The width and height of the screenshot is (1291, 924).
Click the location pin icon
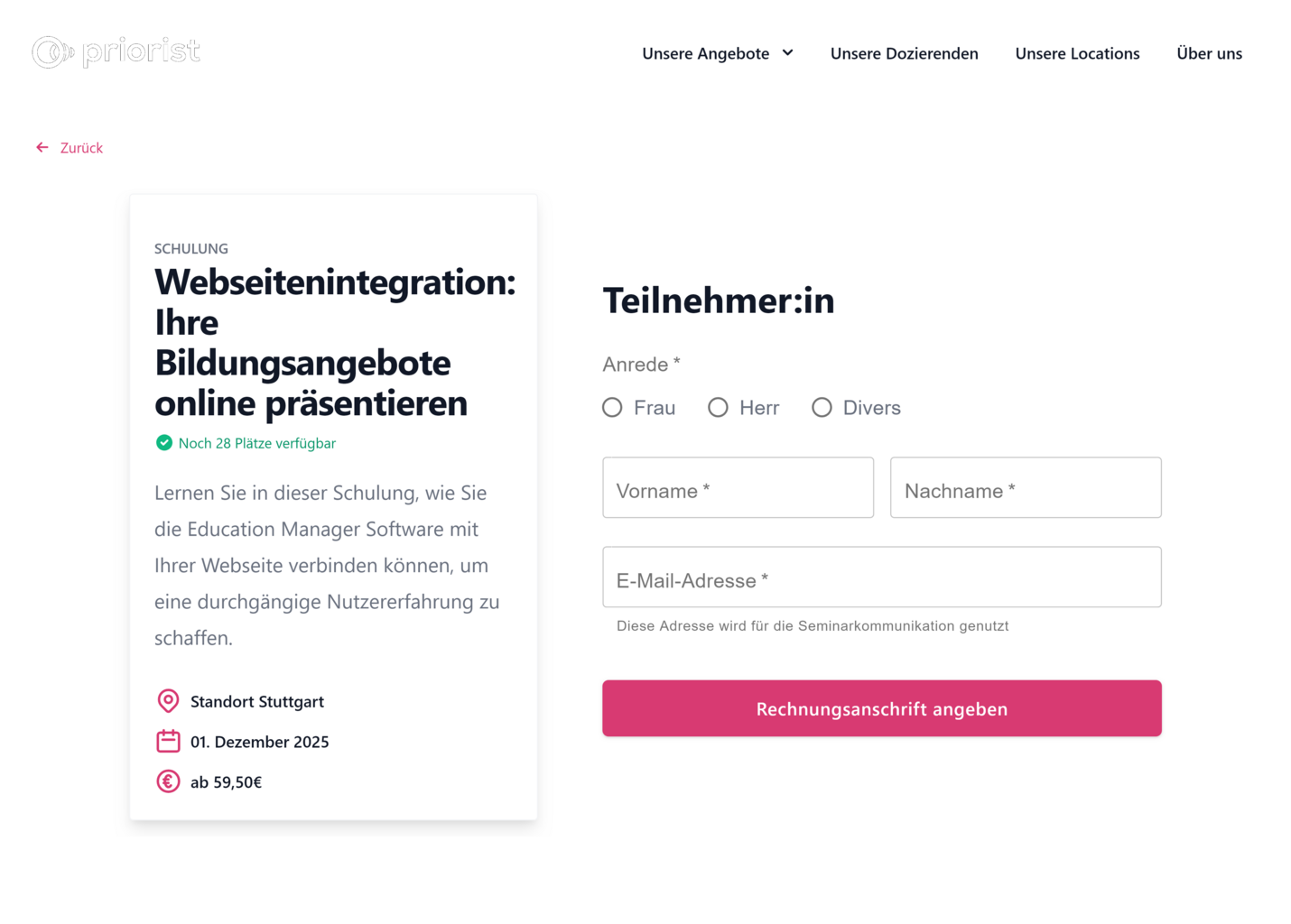tap(168, 700)
